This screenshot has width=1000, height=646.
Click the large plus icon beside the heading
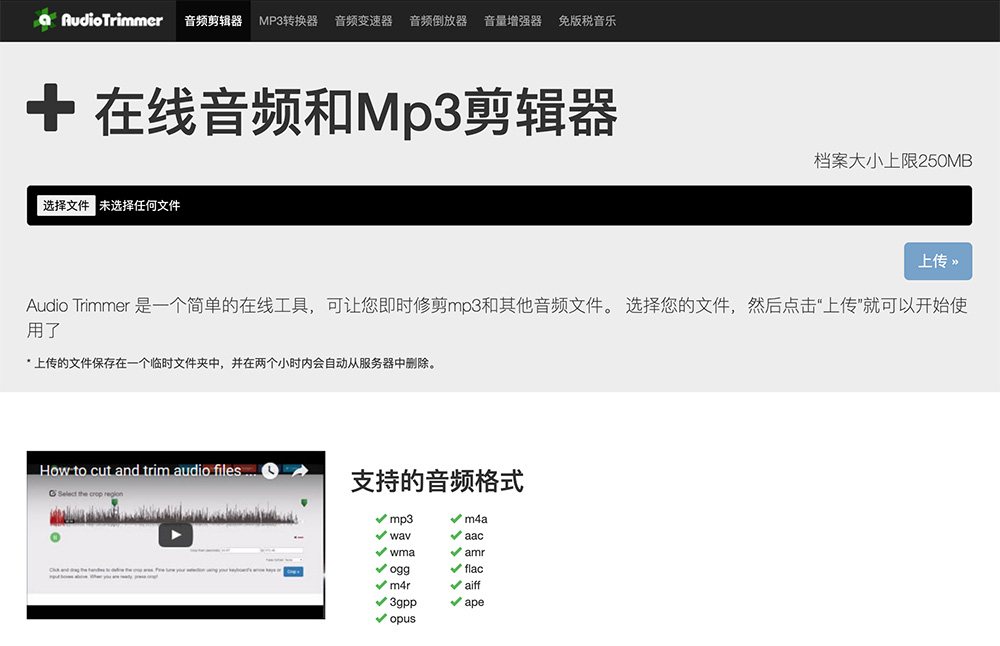[x=50, y=108]
